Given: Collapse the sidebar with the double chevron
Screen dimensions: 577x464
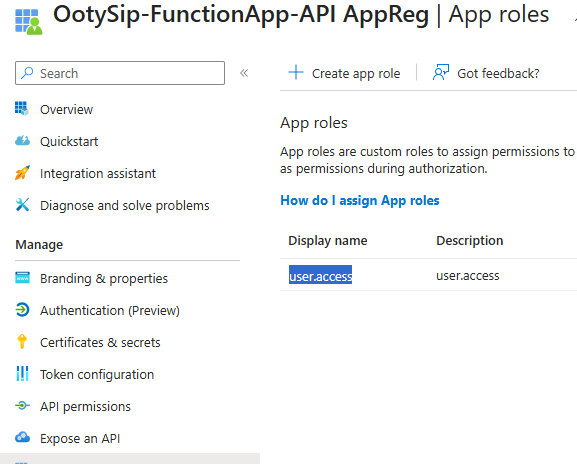Looking at the screenshot, I should 244,73.
